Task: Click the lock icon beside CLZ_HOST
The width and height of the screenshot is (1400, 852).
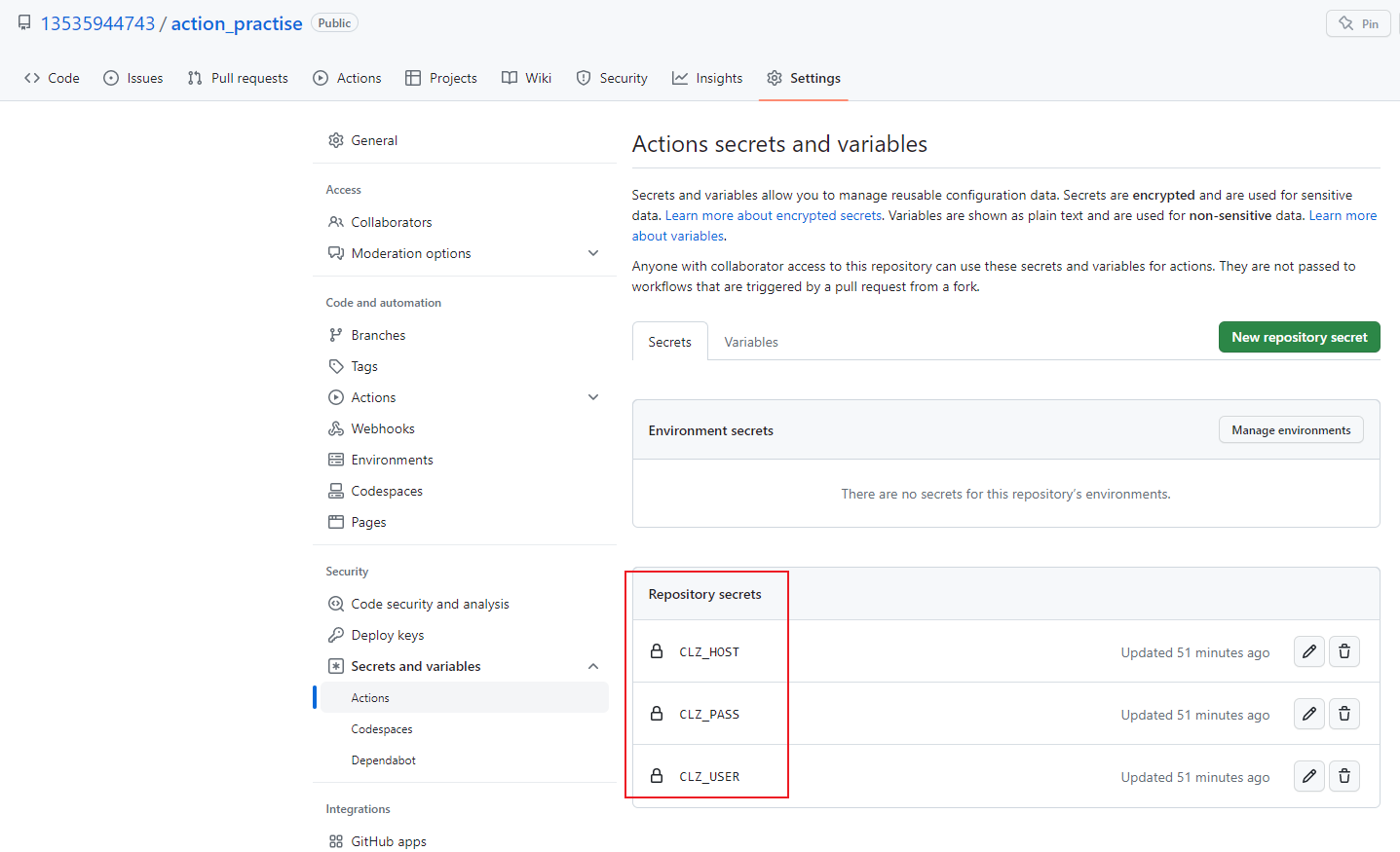Action: point(657,651)
